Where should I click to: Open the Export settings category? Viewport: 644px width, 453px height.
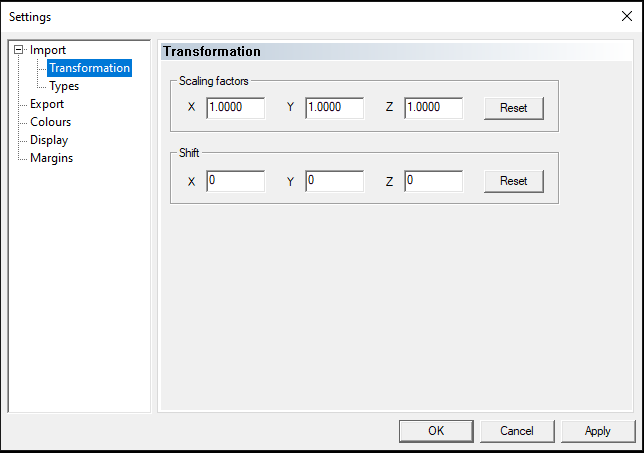click(47, 104)
